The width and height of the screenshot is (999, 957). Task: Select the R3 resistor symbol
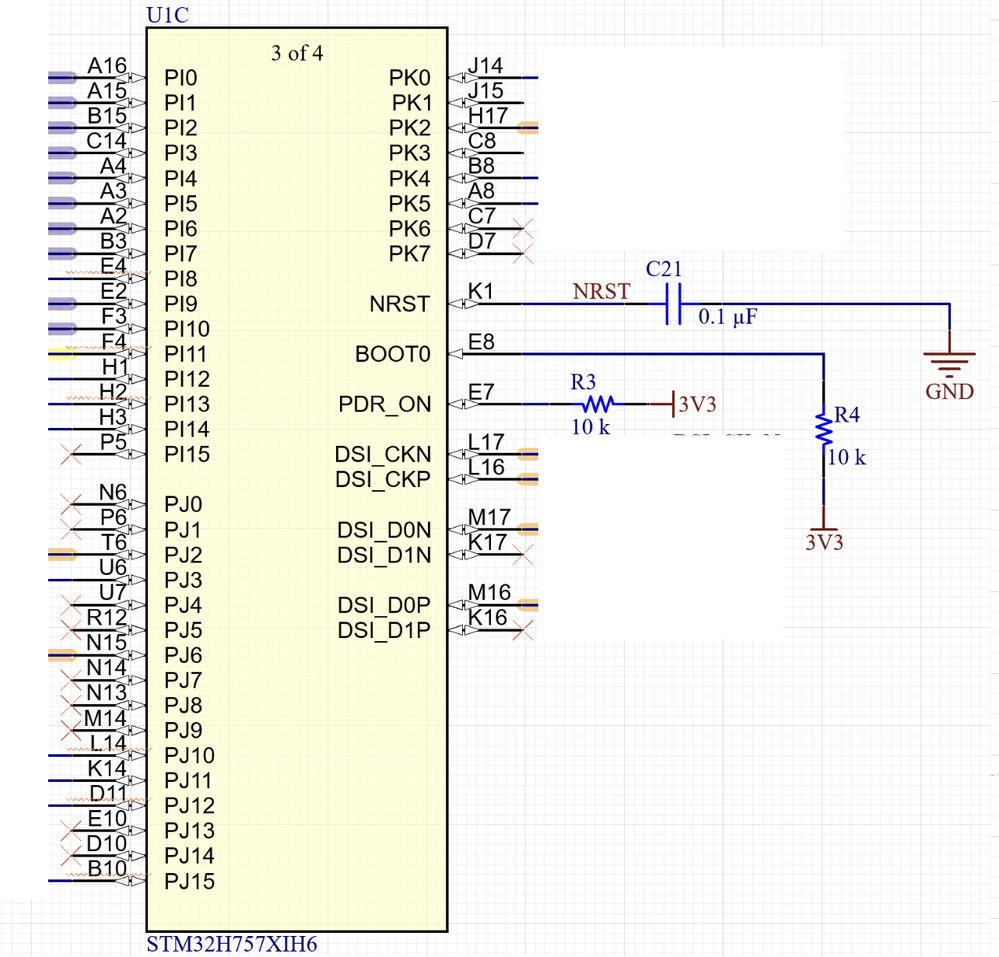click(x=598, y=404)
